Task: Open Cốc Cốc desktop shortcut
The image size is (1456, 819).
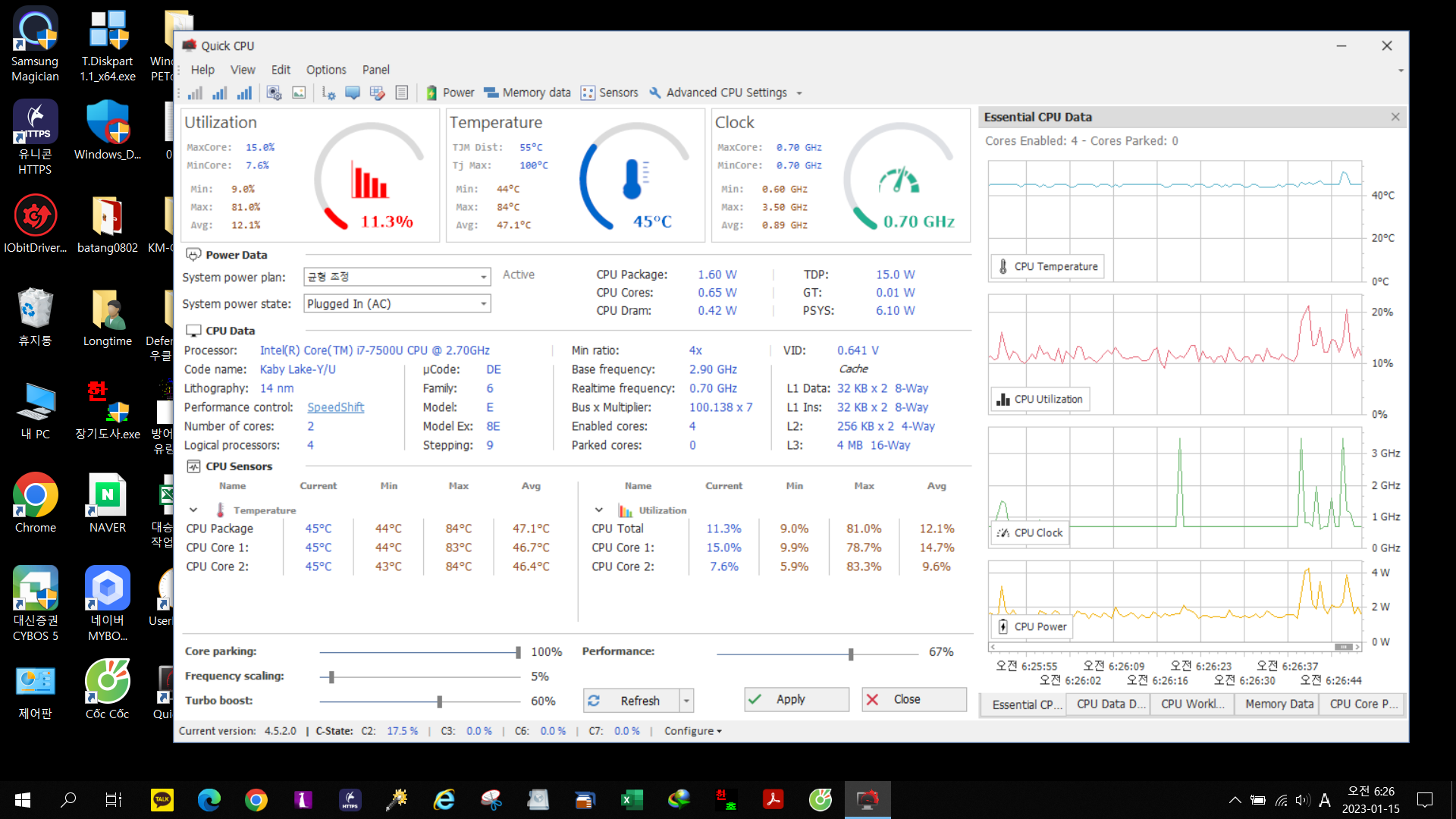Action: (x=107, y=689)
